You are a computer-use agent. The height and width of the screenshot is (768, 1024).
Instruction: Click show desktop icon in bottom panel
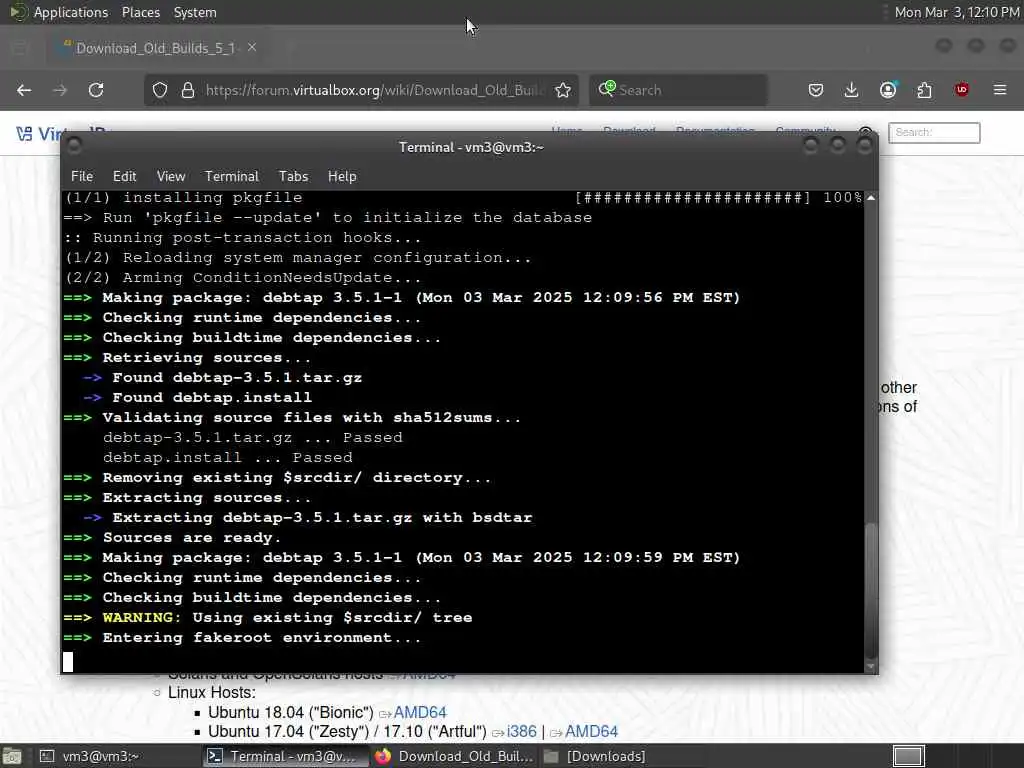[12, 756]
